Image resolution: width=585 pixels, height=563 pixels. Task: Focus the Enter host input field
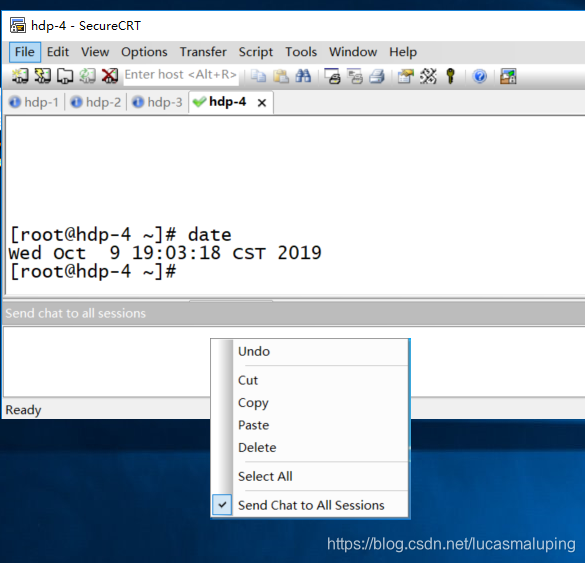click(181, 75)
